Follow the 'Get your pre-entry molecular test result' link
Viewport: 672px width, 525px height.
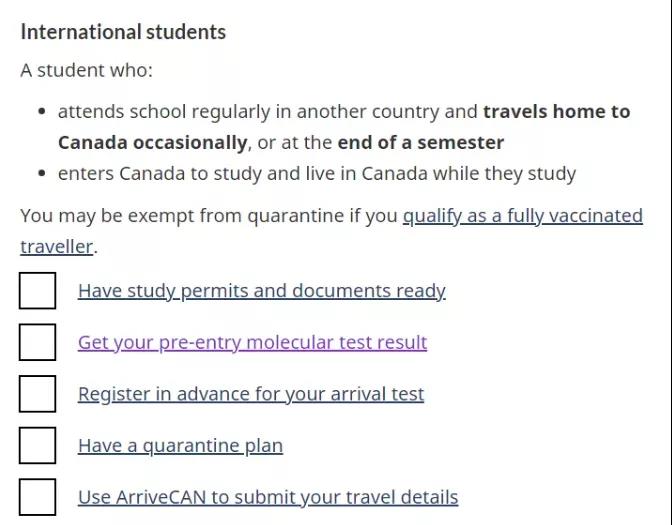pyautogui.click(x=252, y=343)
